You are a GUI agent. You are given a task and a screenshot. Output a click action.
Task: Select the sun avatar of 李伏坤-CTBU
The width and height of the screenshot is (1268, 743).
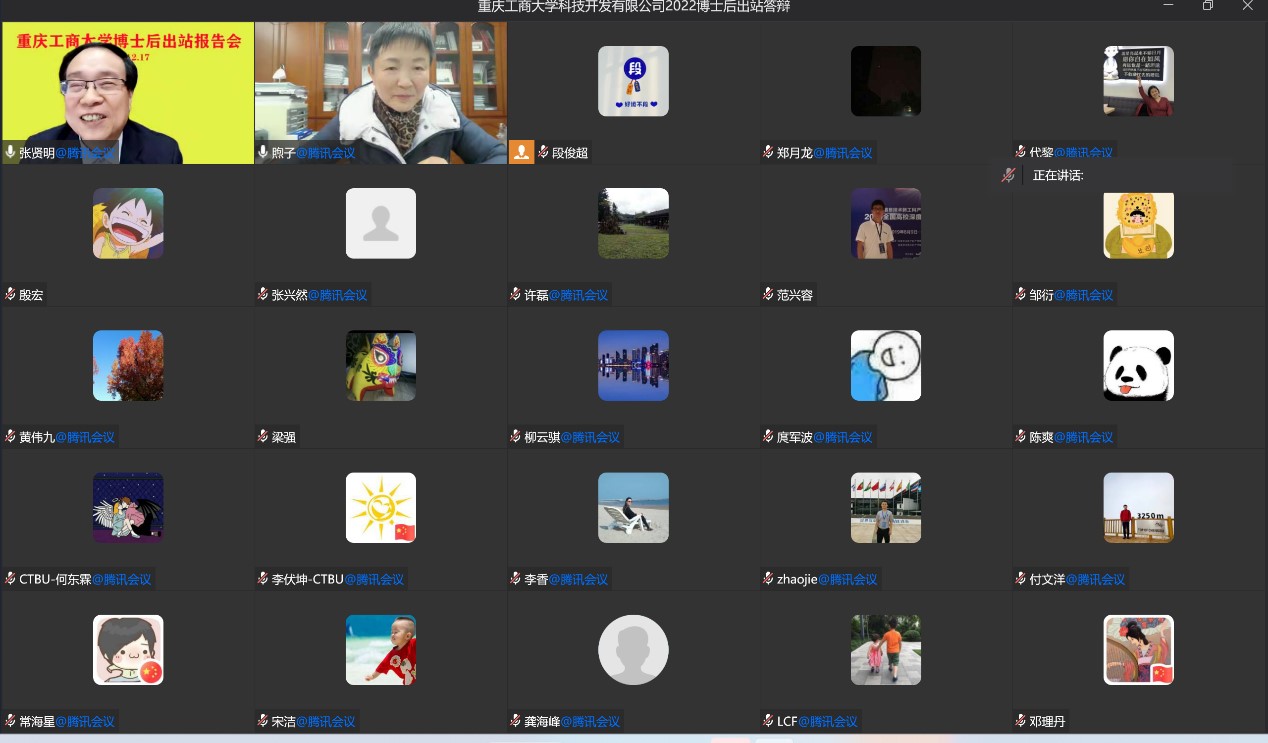[380, 508]
